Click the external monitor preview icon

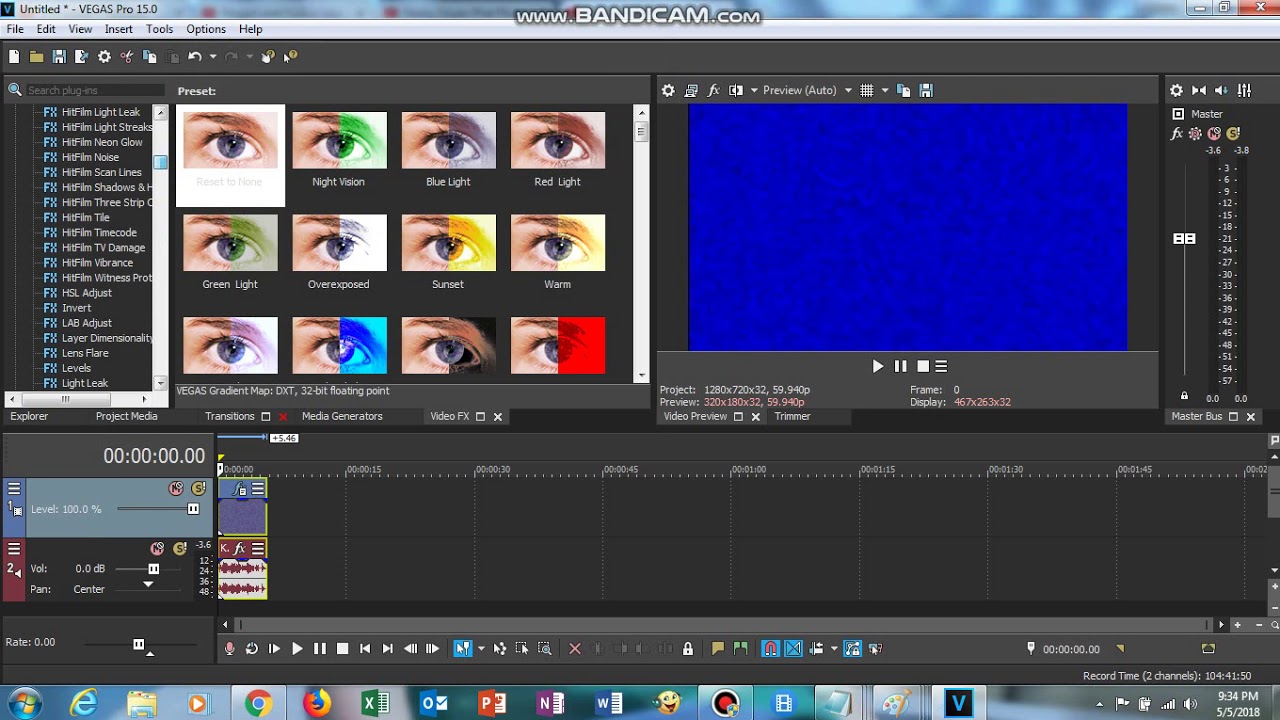click(x=691, y=90)
